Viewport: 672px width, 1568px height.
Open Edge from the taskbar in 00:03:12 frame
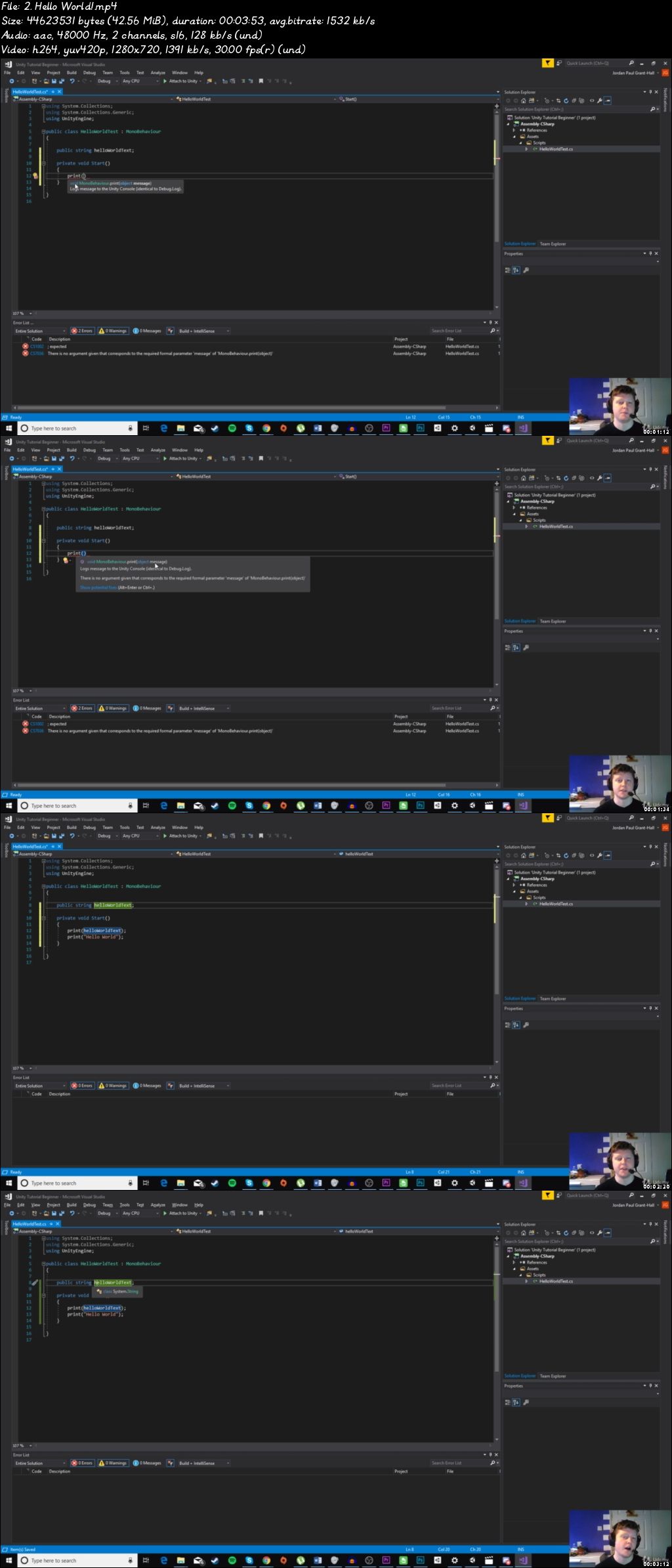pos(163,1560)
